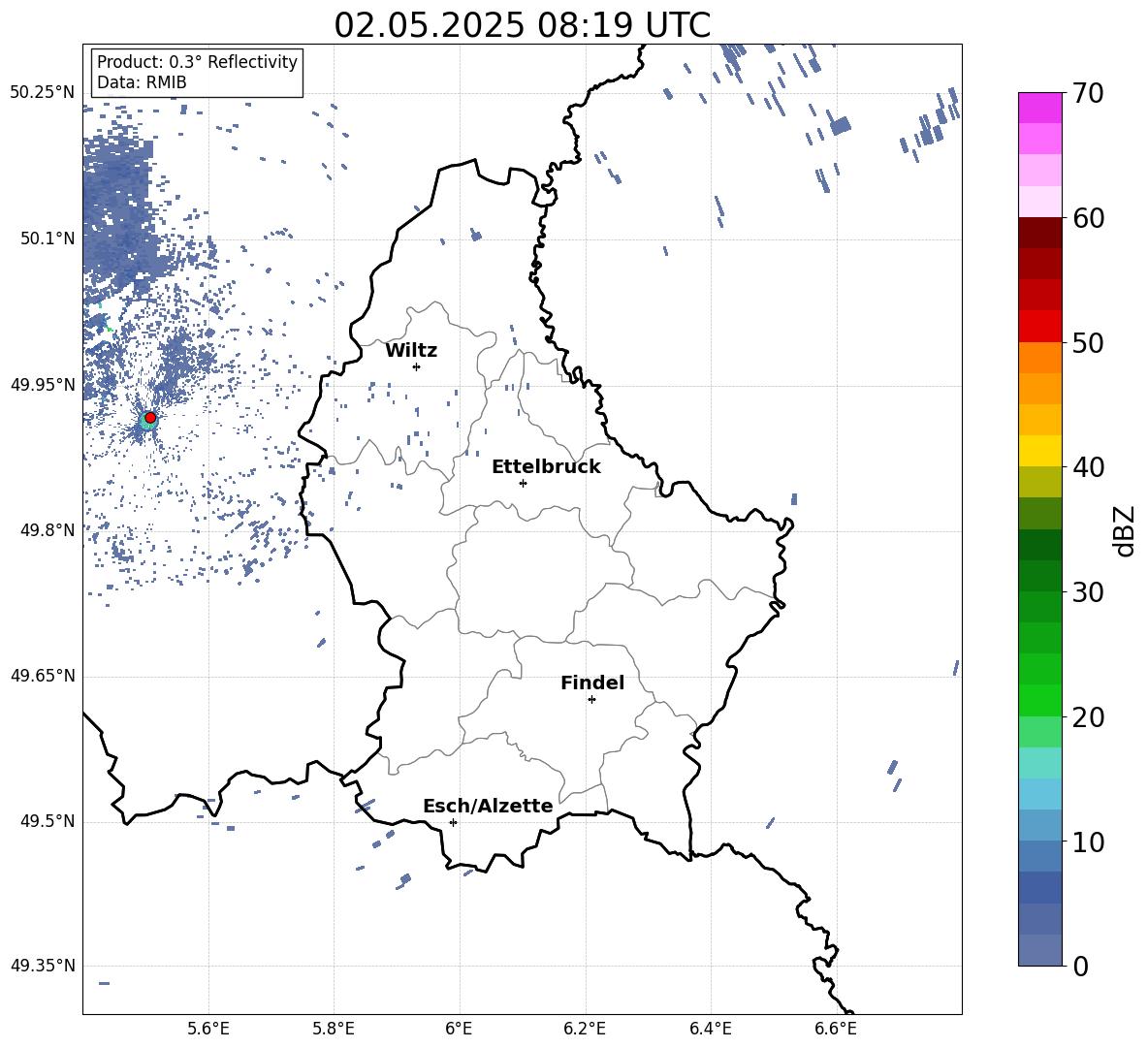Click the title 02.05.2025 08:19 UTC
Screen dimensions: 1148x1048
pyautogui.click(x=522, y=25)
